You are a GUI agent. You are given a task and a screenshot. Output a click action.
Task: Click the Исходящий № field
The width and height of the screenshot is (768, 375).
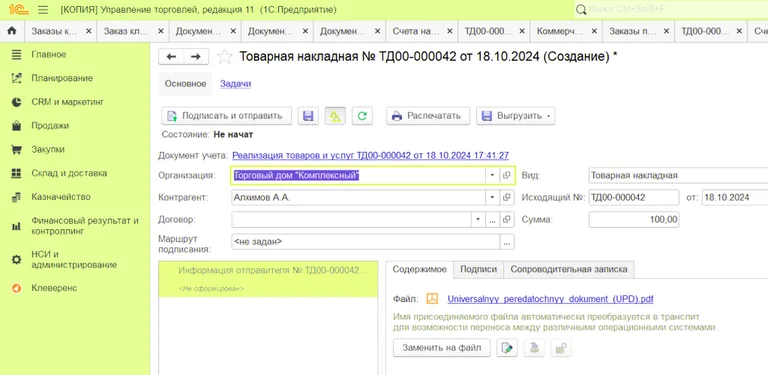pyautogui.click(x=634, y=197)
